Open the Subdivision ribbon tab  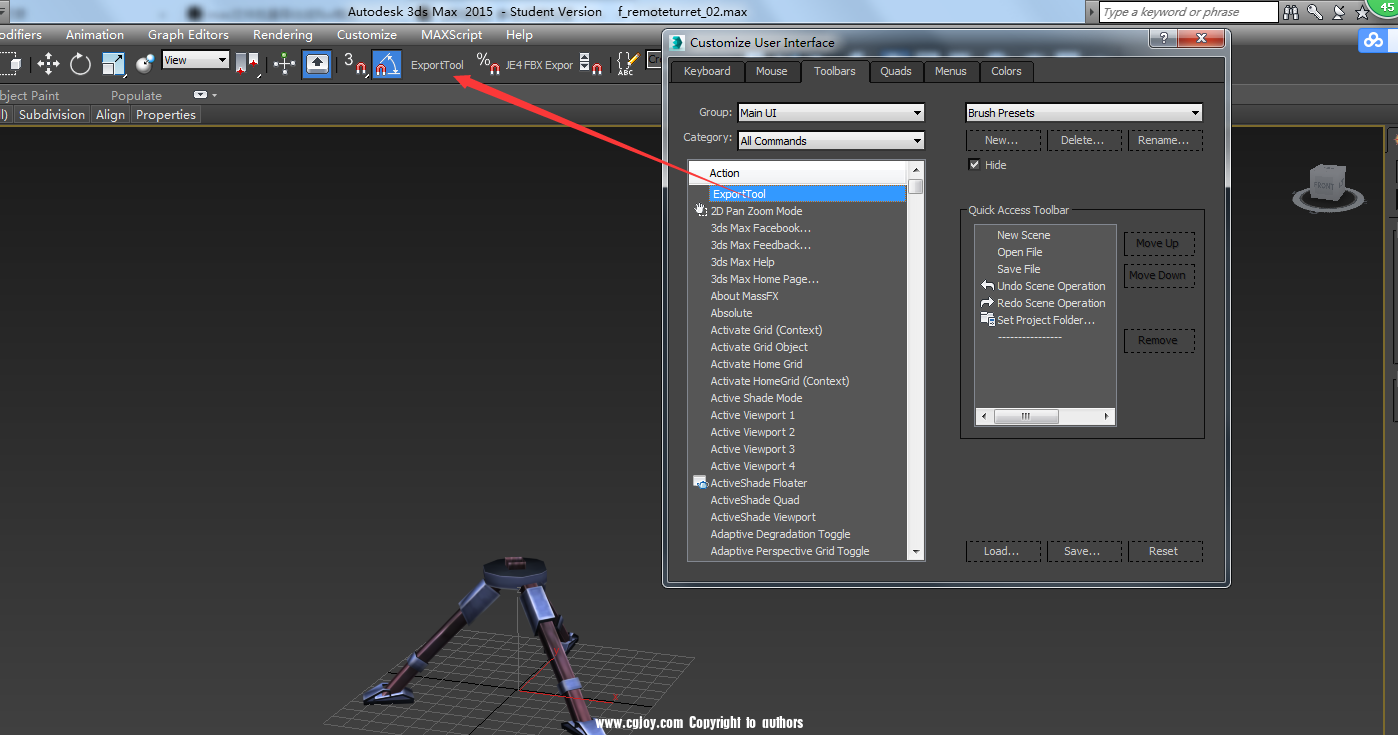[x=52, y=114]
